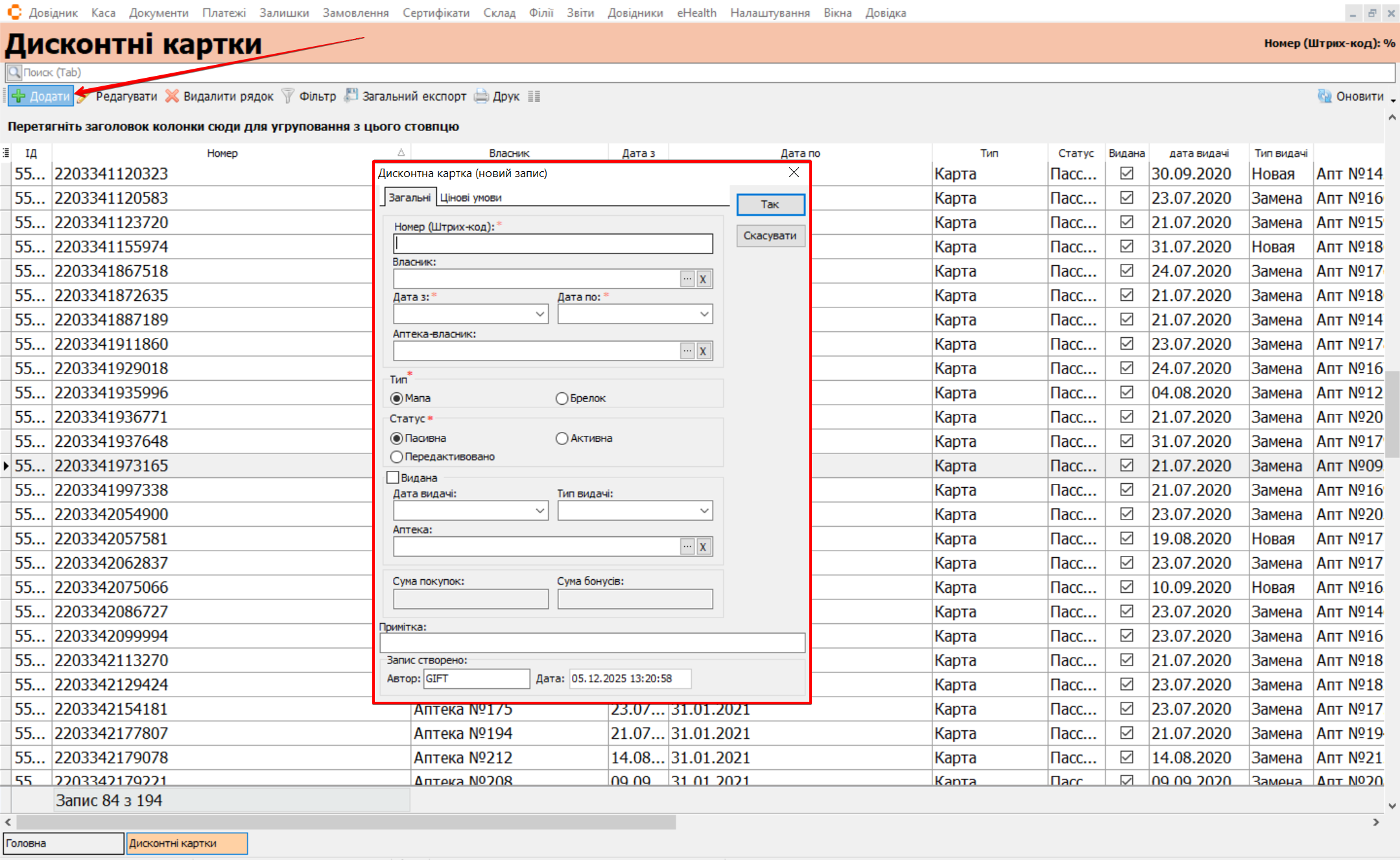Open the column chooser icon after Друк
The height and width of the screenshot is (860, 1400).
pos(534,97)
